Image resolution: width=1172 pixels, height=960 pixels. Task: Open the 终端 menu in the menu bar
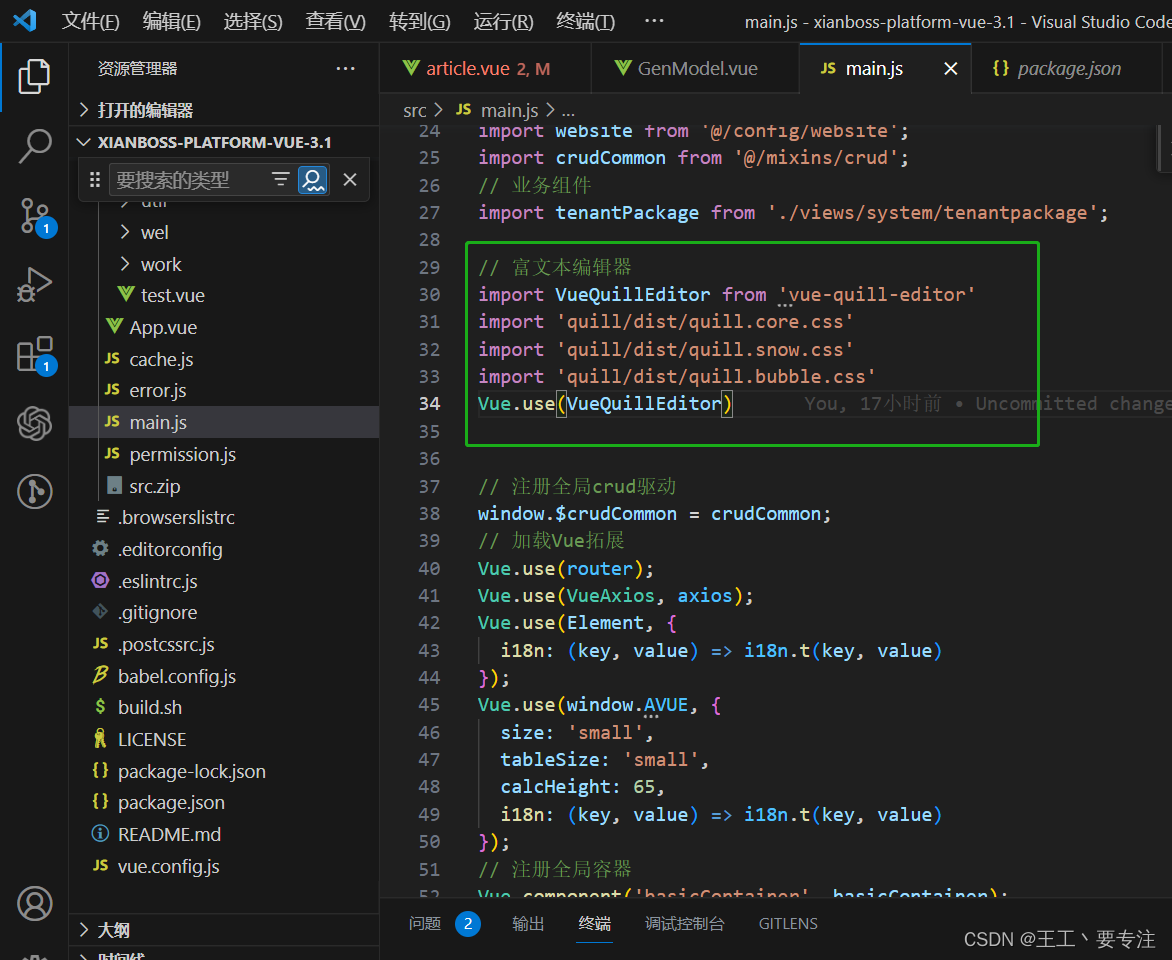(x=584, y=21)
